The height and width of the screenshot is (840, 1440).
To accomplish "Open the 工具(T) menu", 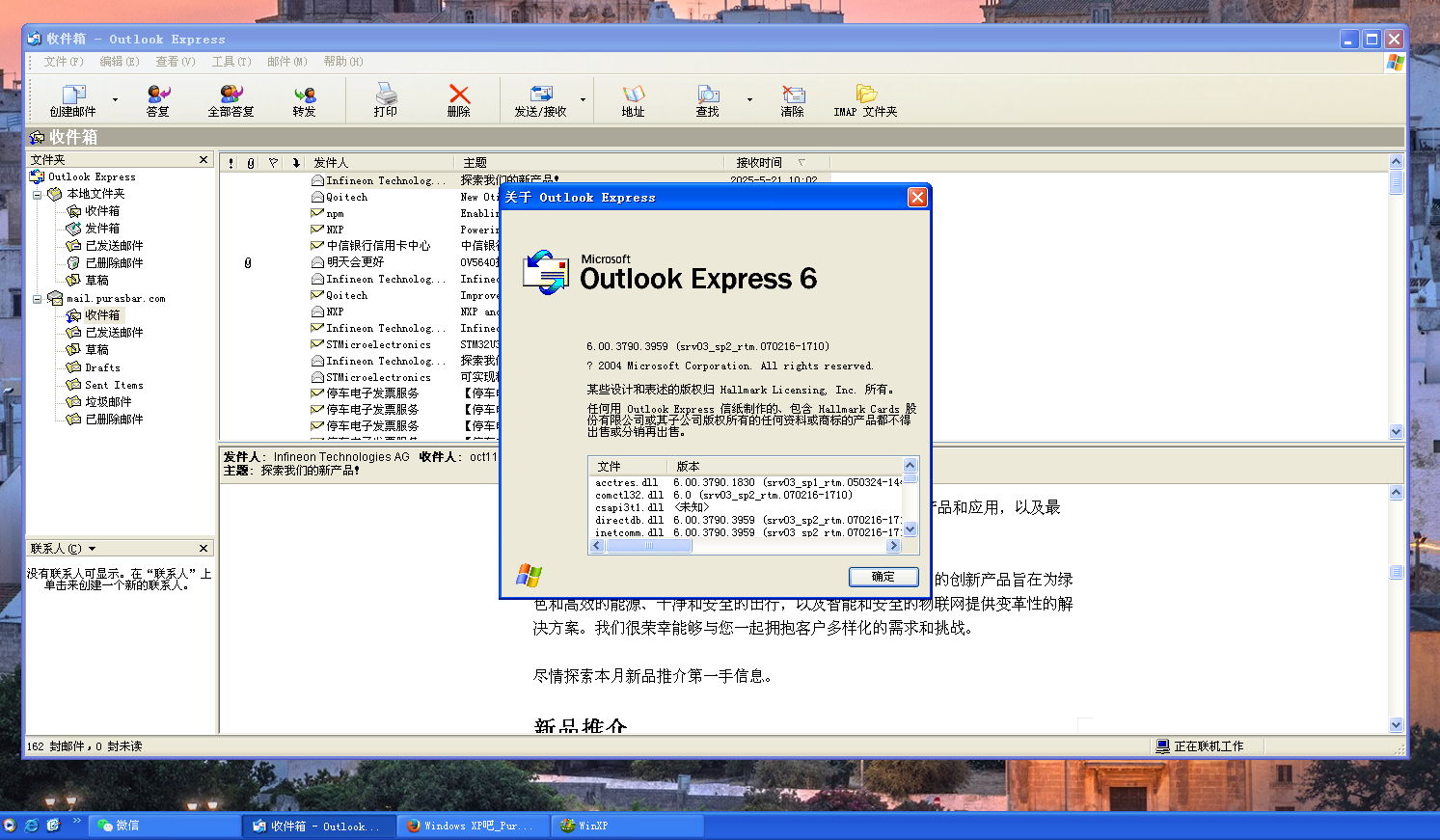I will click(231, 62).
